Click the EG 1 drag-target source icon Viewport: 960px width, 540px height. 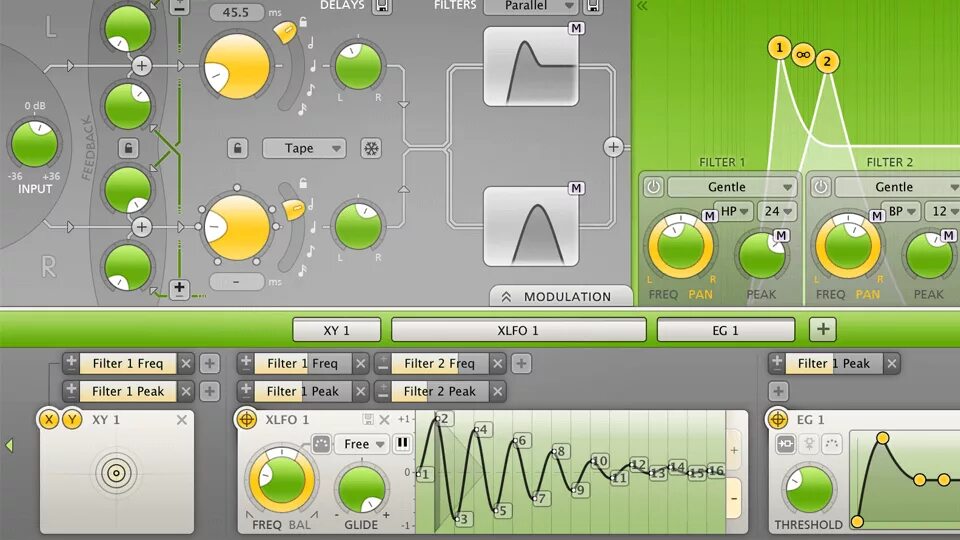click(x=778, y=419)
